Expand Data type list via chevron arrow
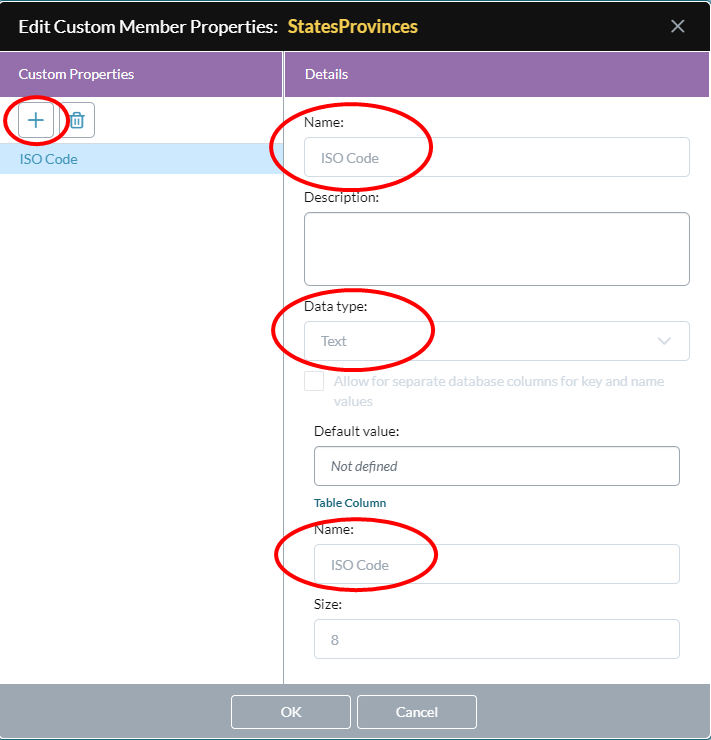The height and width of the screenshot is (740, 711). click(x=664, y=341)
